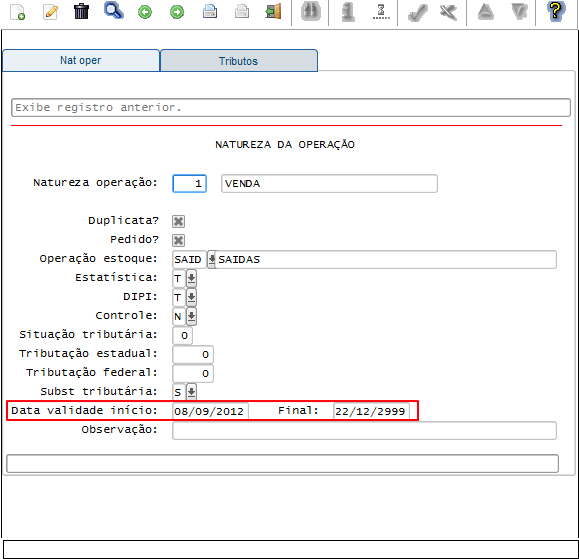Click the 'Situação tributária:' label

88,334
